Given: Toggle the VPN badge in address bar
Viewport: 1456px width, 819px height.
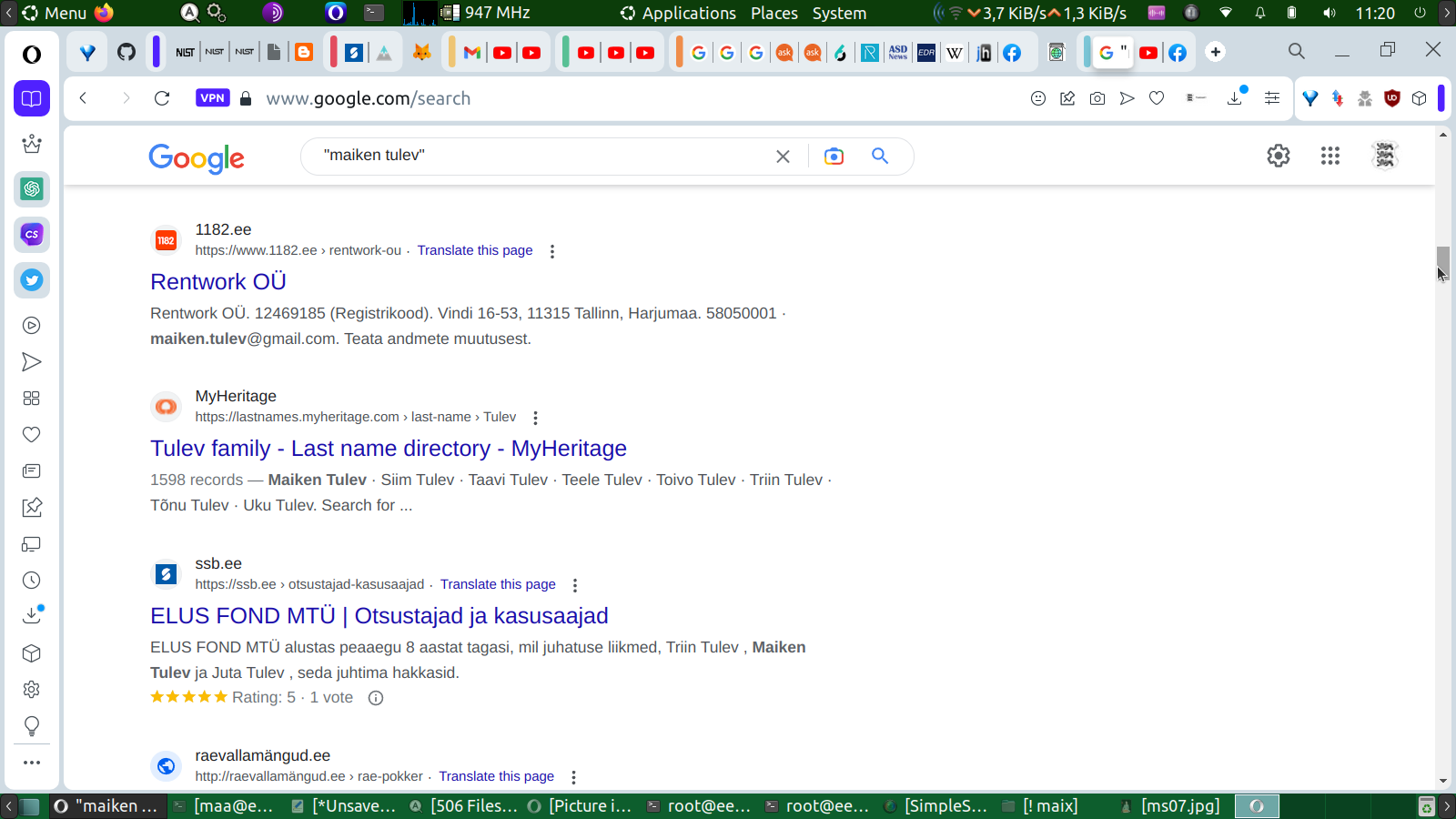Looking at the screenshot, I should point(213,98).
